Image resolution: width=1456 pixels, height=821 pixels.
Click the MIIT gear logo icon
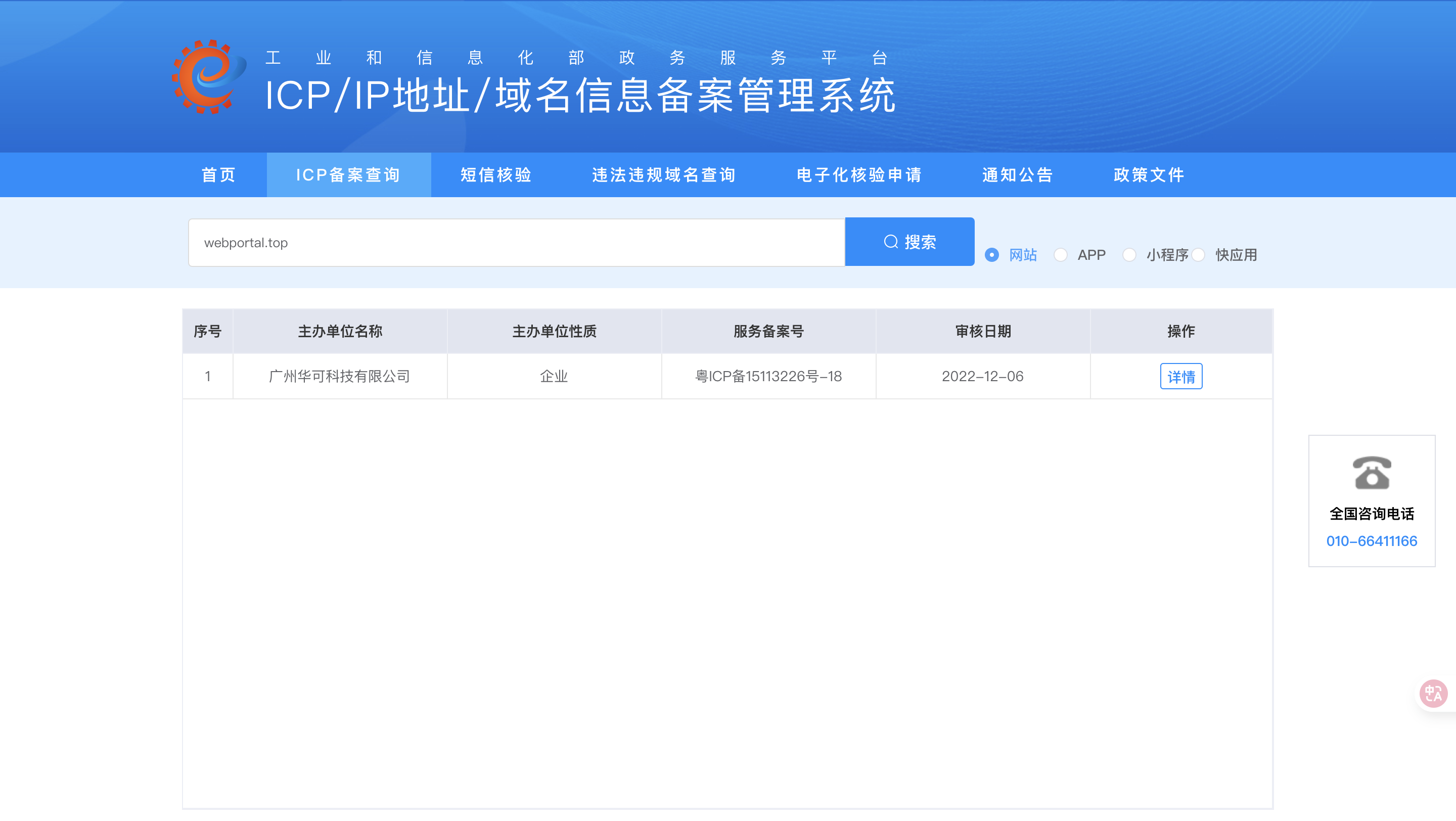point(209,76)
